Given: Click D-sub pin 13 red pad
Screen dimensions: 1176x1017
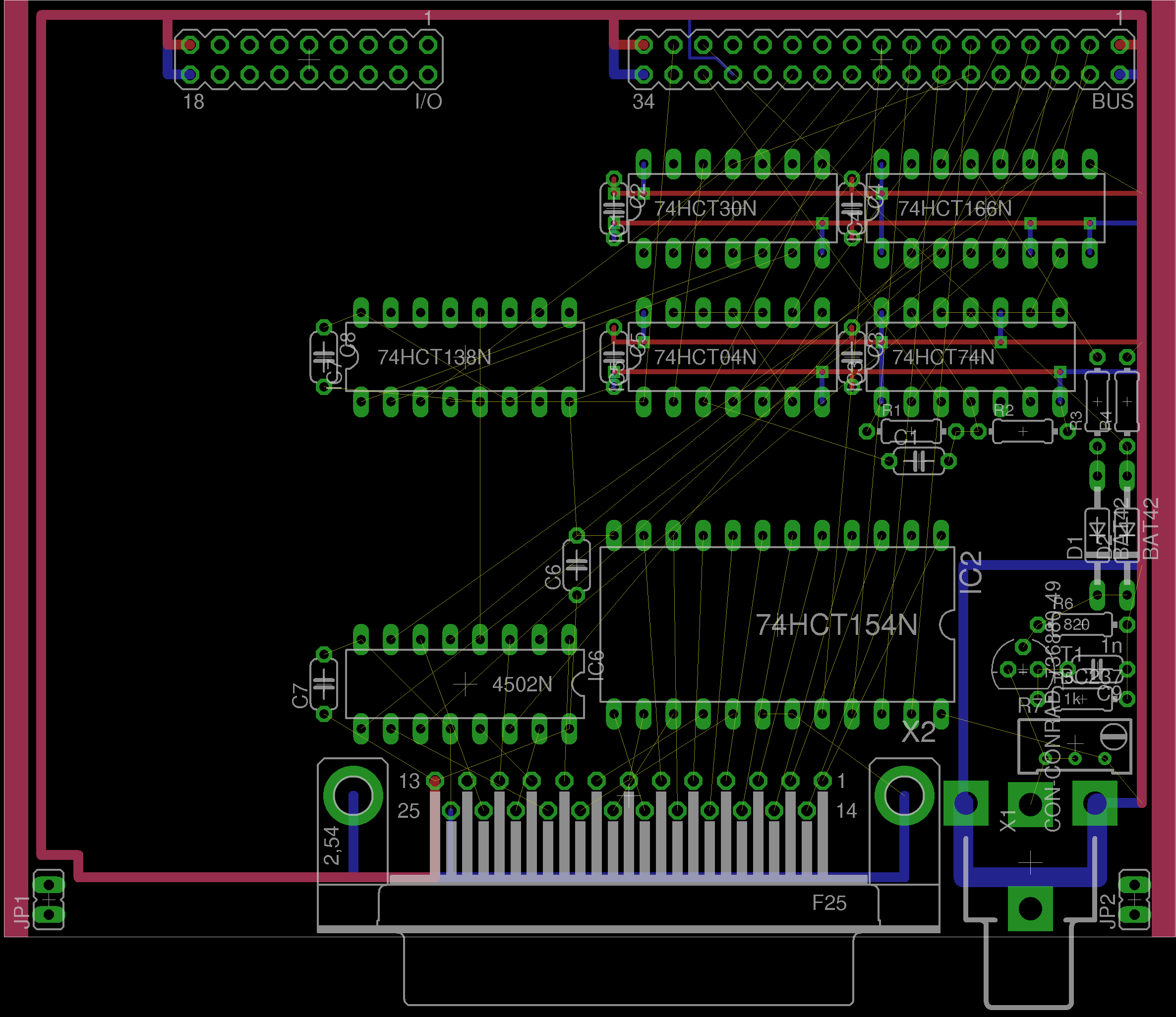Looking at the screenshot, I should coord(435,782).
